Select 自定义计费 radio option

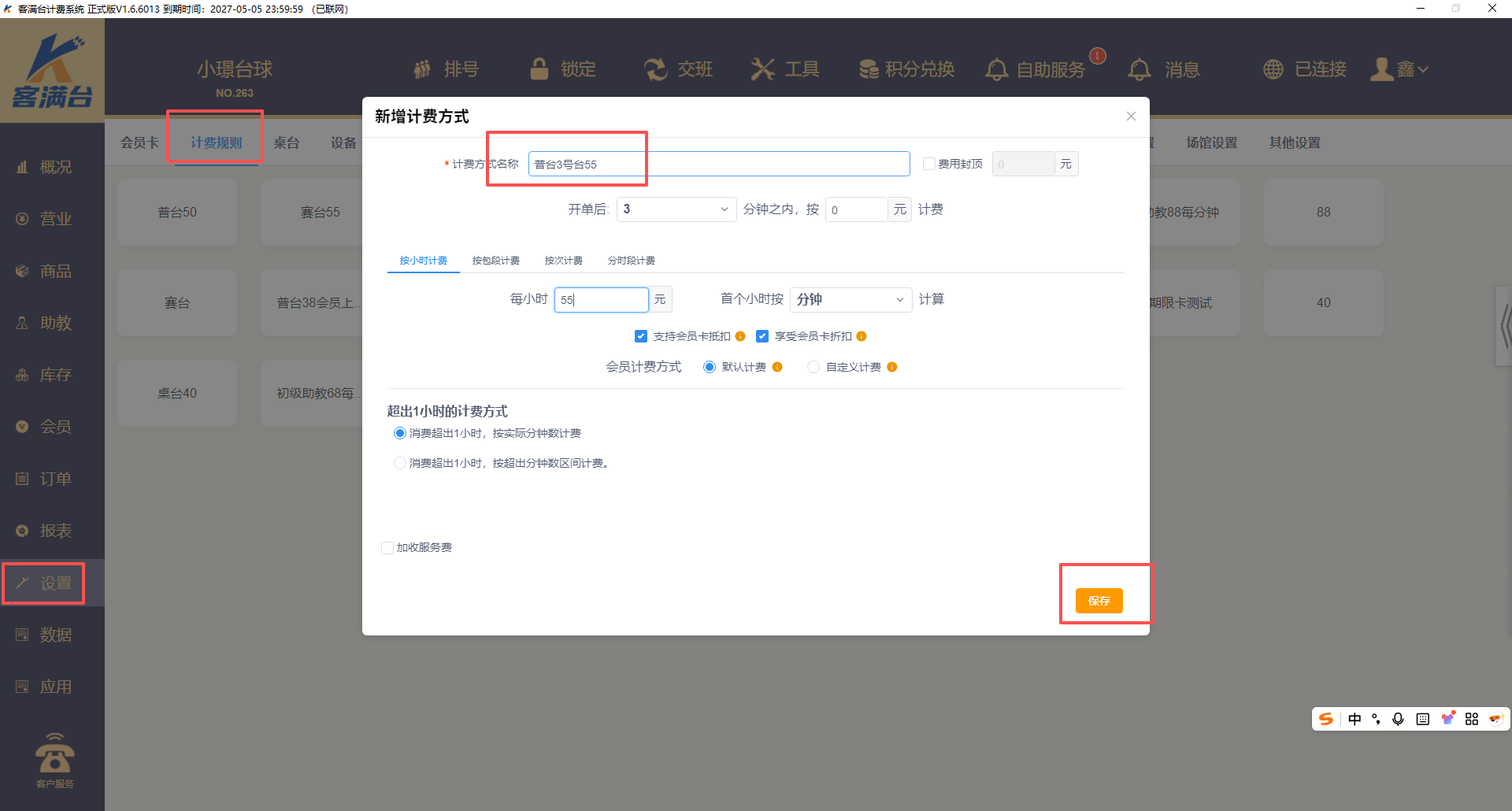tap(813, 367)
